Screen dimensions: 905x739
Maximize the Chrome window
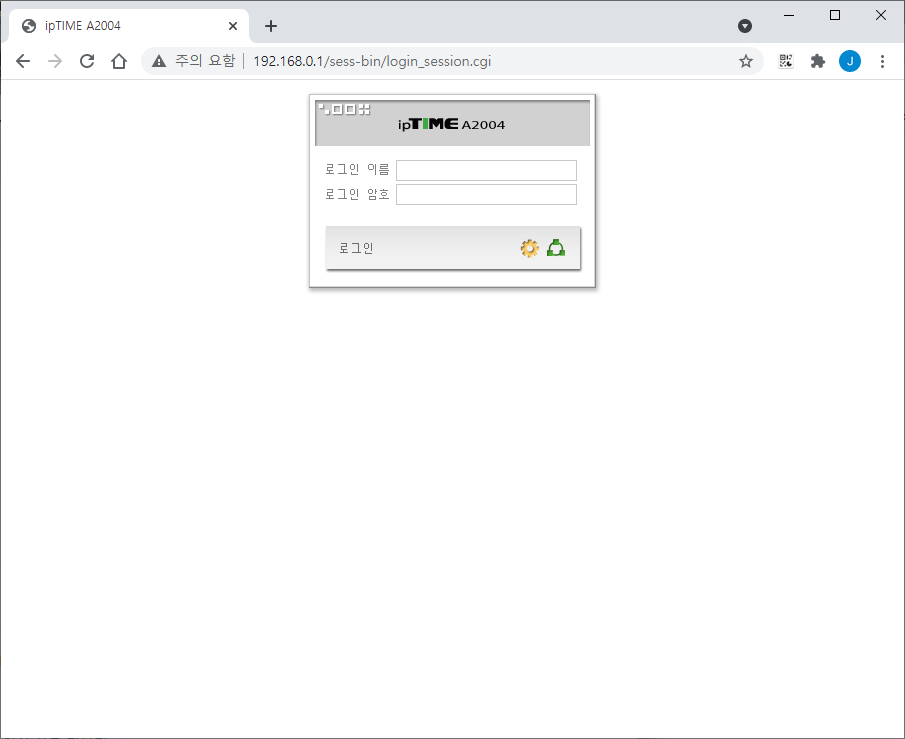pos(835,15)
